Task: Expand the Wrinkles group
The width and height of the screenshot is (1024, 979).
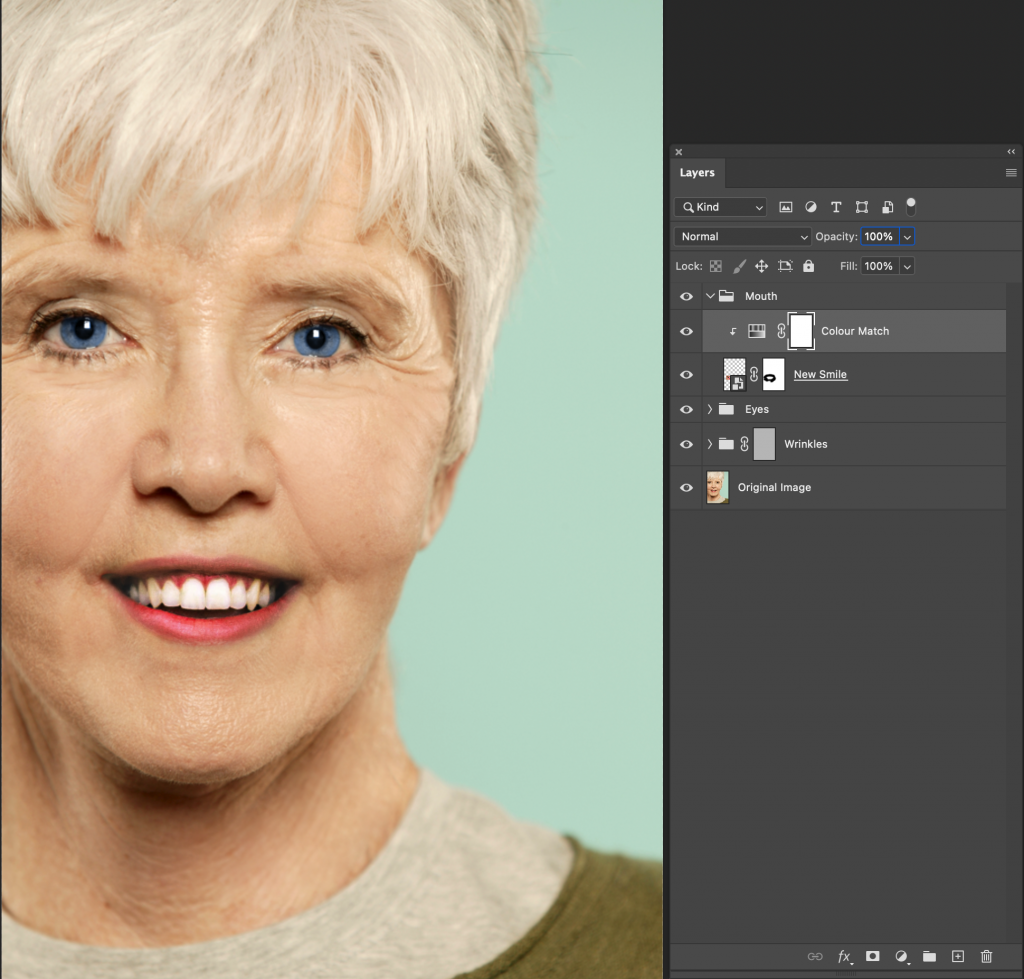Action: point(710,444)
